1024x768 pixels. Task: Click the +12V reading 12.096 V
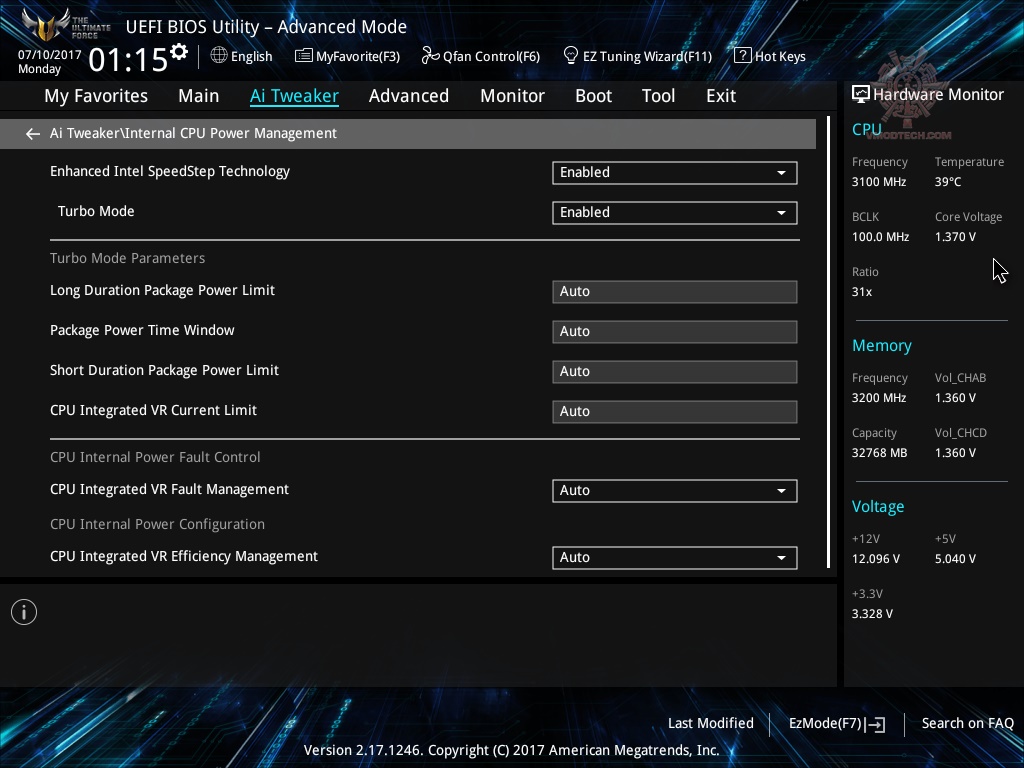[876, 559]
